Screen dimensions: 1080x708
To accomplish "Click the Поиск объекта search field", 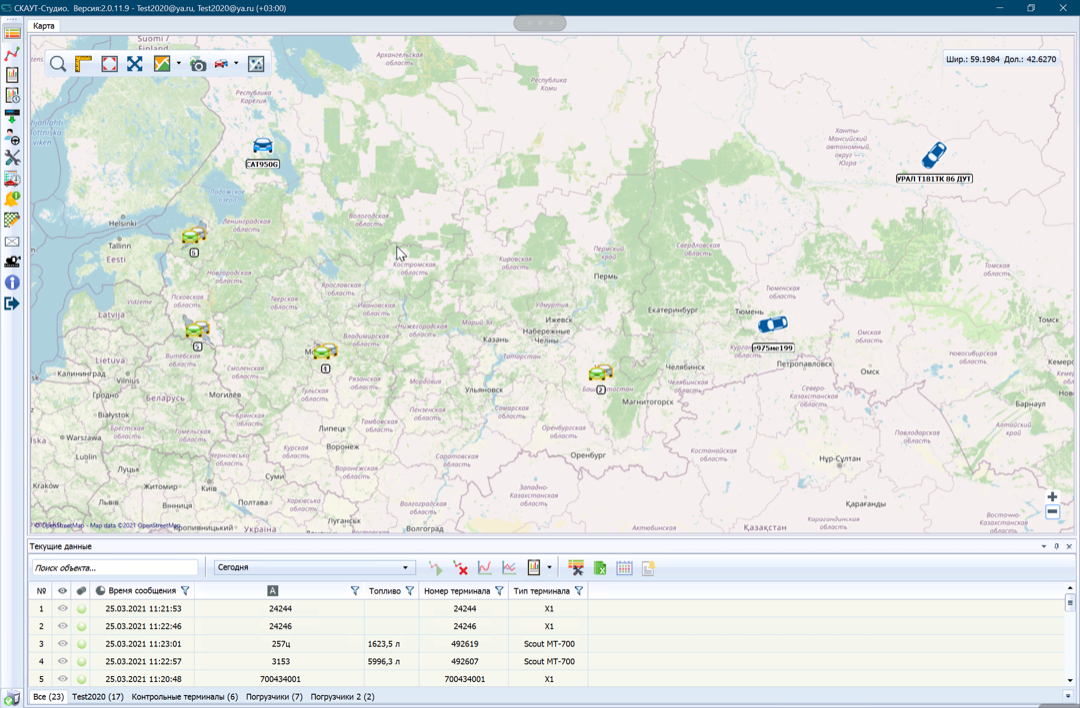I will [115, 568].
